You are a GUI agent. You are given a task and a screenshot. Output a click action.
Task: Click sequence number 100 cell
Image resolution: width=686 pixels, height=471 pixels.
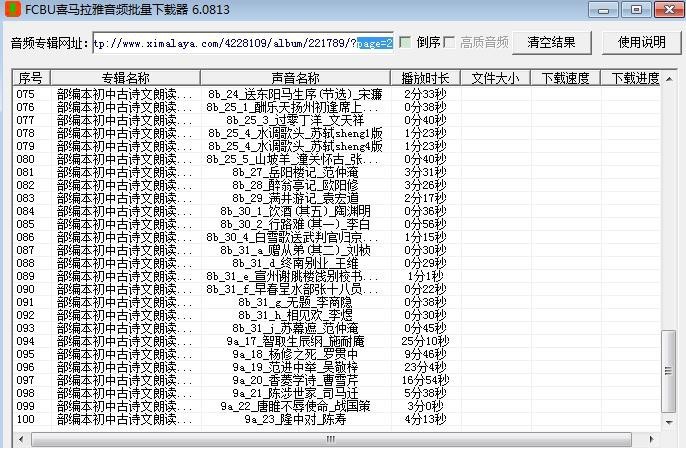pos(25,419)
